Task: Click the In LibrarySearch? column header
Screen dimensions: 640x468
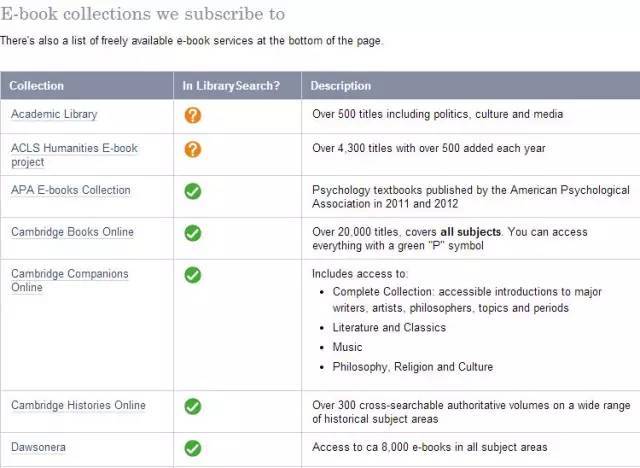Action: (x=238, y=86)
